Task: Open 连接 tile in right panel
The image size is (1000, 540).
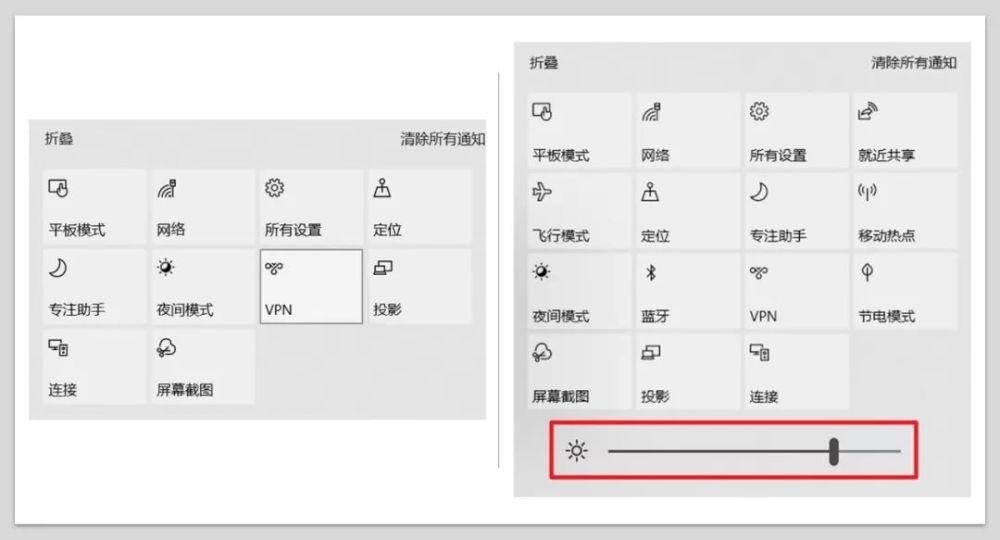Action: click(796, 372)
